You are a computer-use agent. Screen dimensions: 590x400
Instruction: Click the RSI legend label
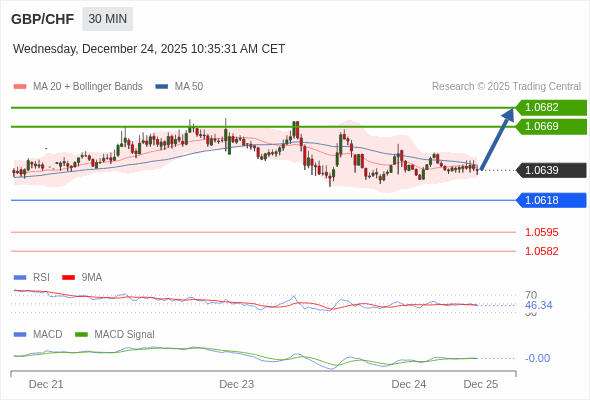pyautogui.click(x=41, y=278)
